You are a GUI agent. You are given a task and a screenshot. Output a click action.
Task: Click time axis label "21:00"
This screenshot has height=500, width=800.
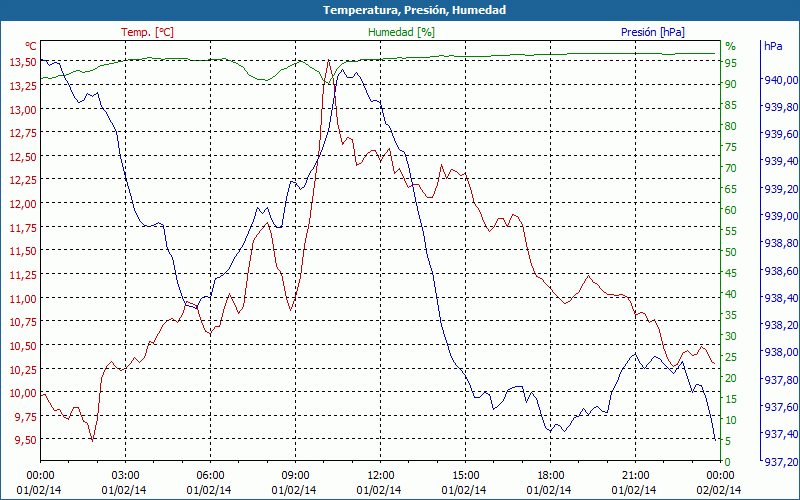635,475
